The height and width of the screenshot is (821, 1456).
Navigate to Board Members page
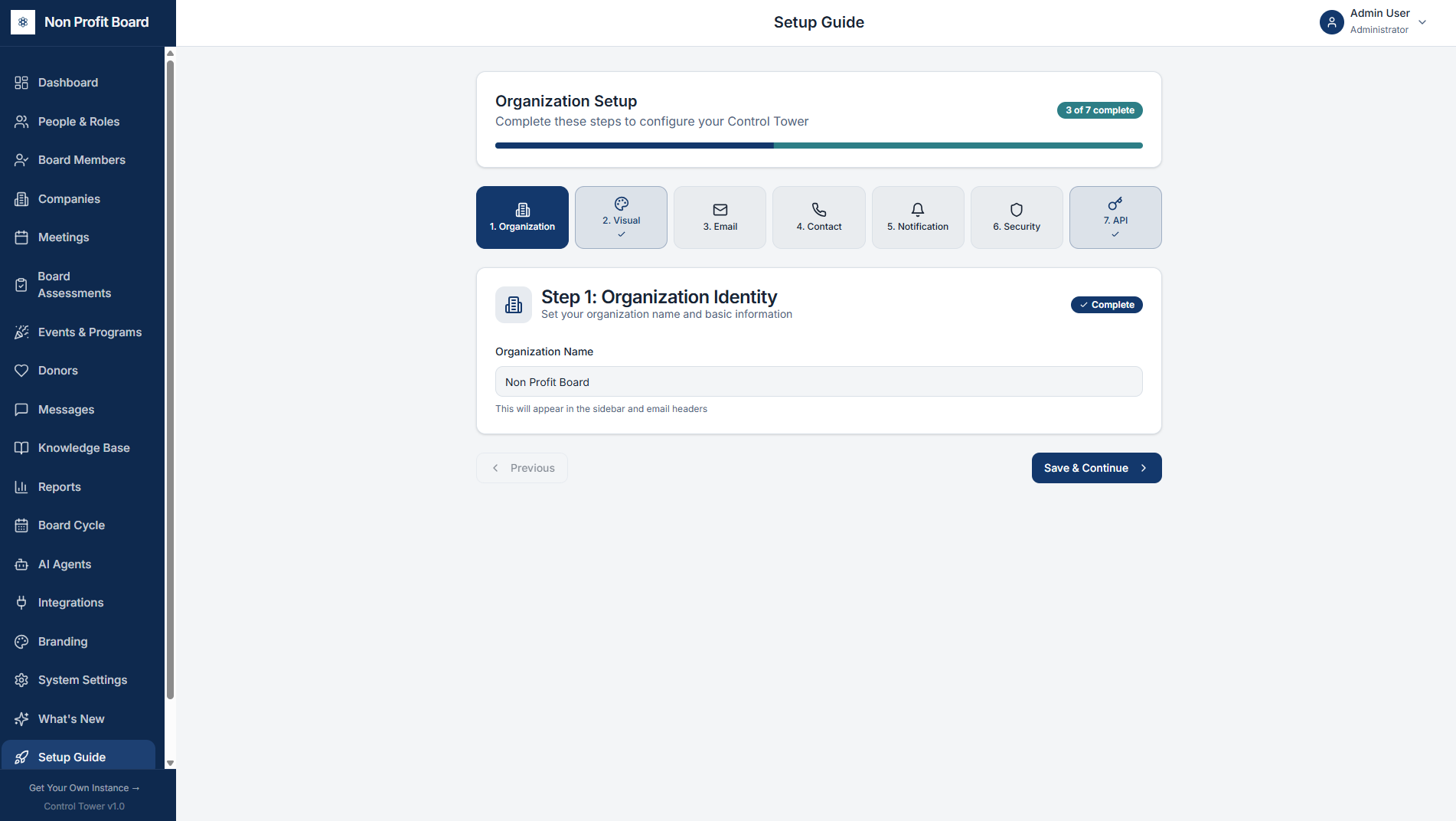pyautogui.click(x=78, y=160)
